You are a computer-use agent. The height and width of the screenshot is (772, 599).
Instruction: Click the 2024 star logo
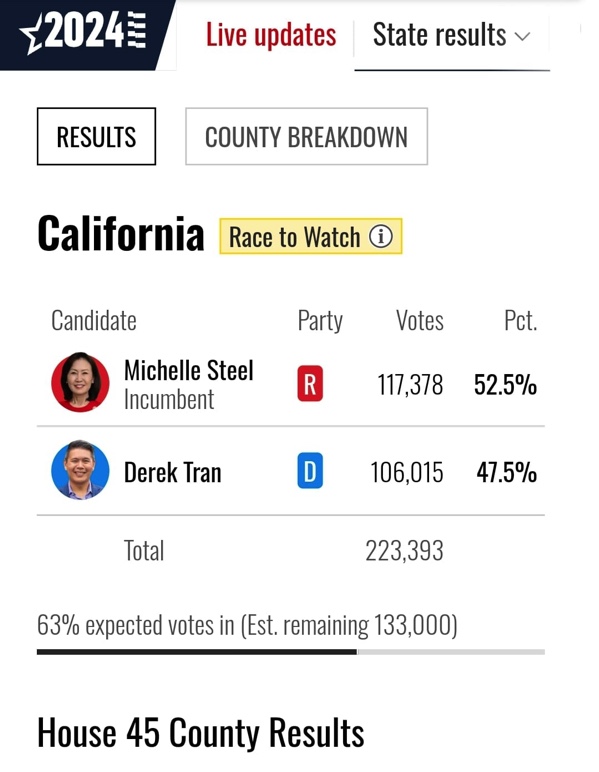pos(83,32)
